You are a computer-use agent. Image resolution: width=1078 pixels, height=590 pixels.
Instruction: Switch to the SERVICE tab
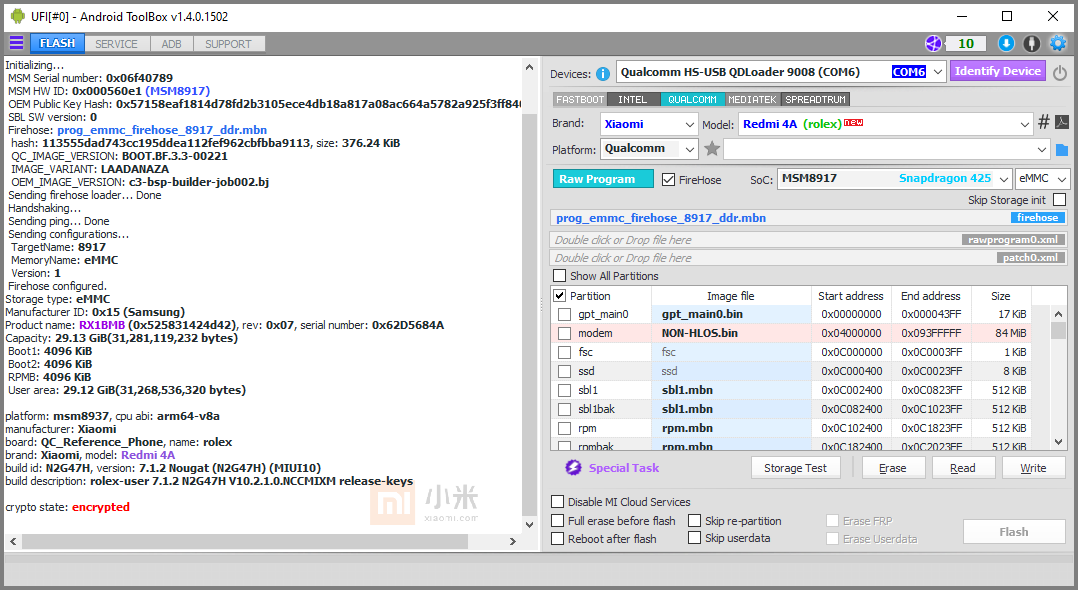pos(116,44)
